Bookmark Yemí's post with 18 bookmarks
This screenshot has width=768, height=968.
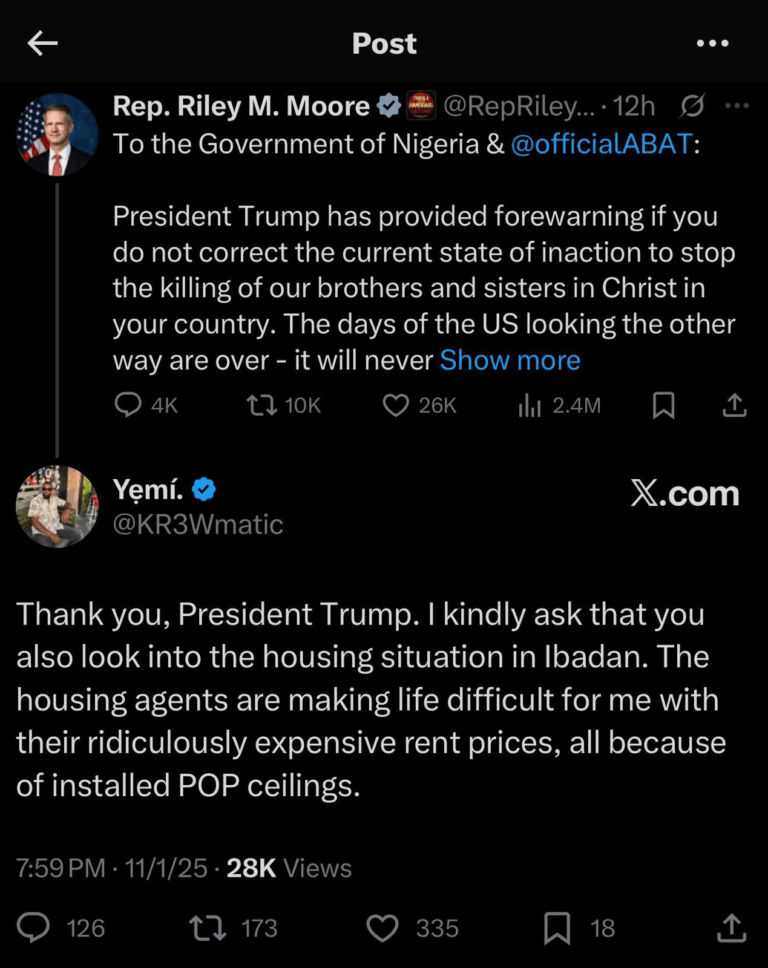coord(557,928)
